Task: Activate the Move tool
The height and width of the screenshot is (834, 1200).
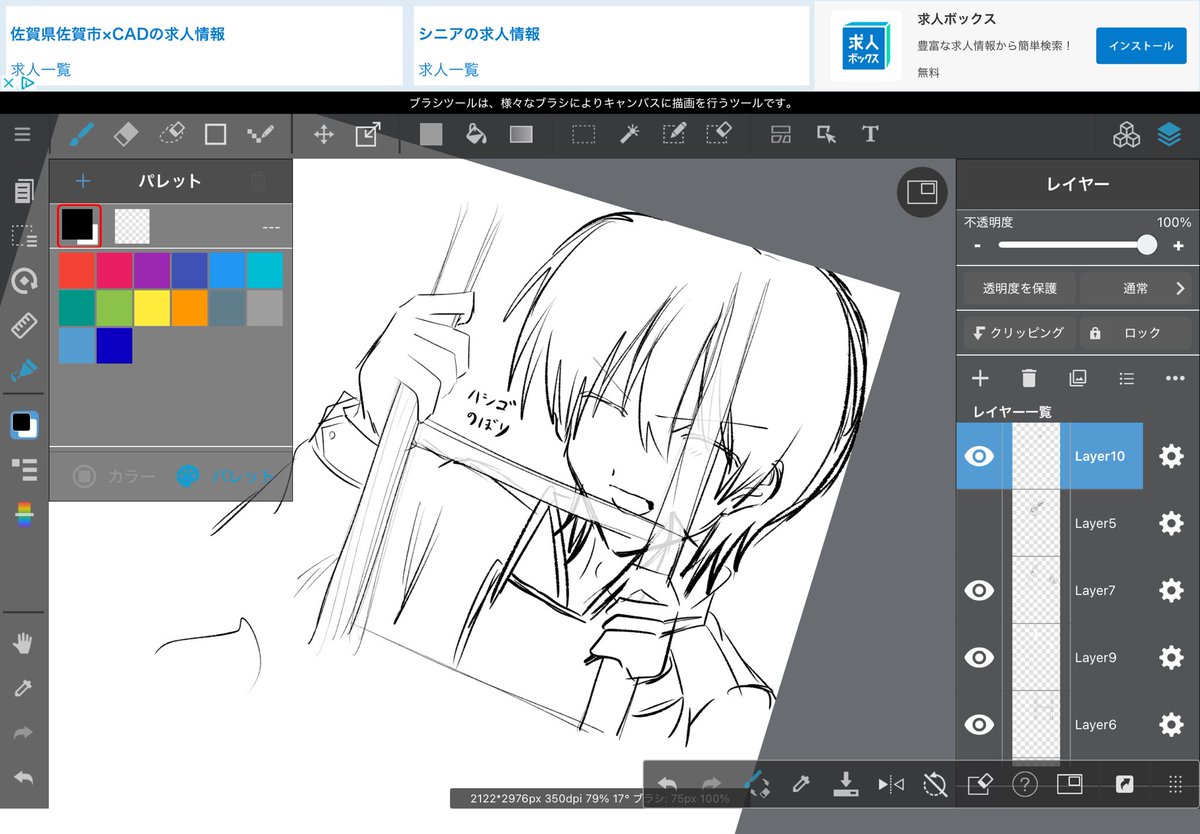Action: (323, 134)
